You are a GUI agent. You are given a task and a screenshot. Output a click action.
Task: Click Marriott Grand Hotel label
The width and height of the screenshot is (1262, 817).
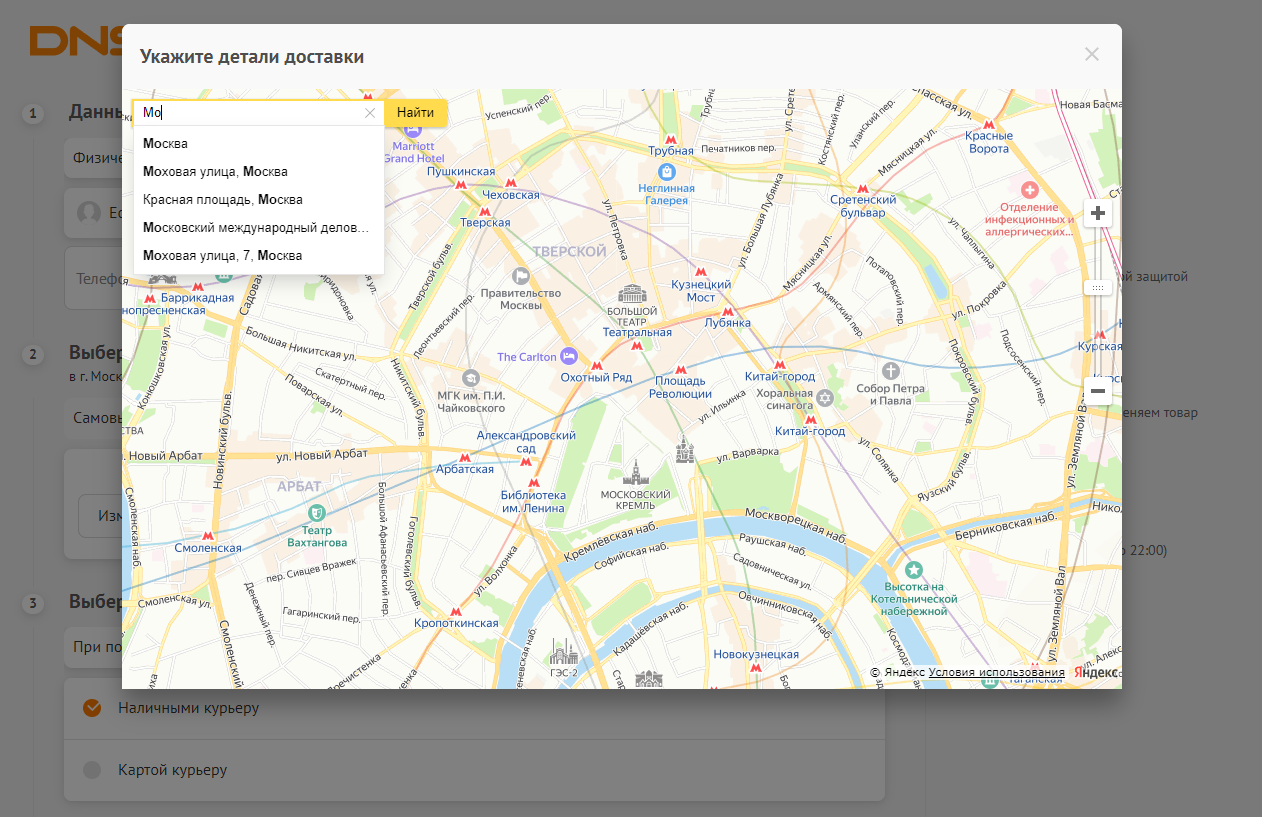pyautogui.click(x=414, y=151)
